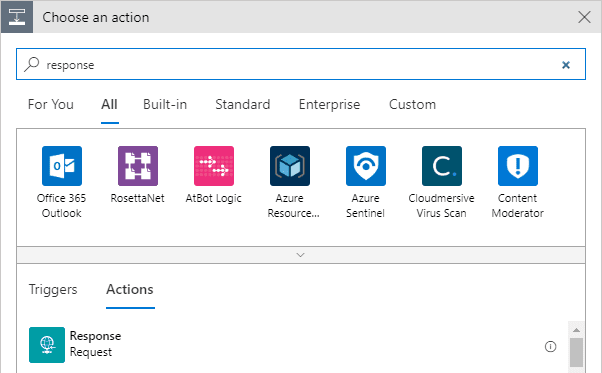Expand the connectors list chevron
This screenshot has width=602, height=373.
(301, 255)
